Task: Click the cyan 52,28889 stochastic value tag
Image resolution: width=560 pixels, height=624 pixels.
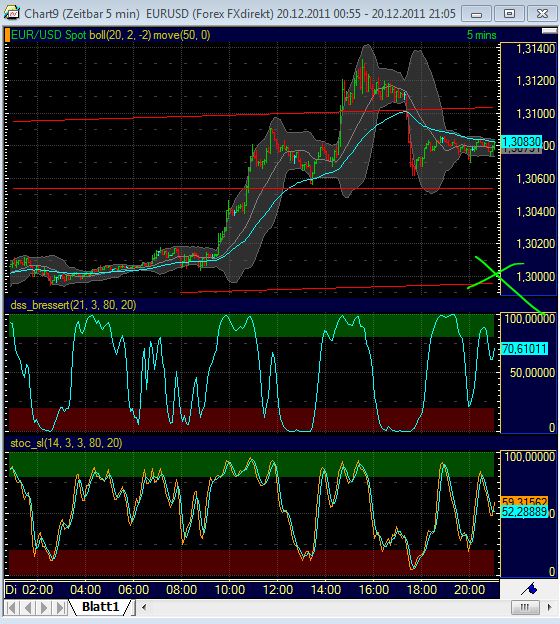Action: coord(524,512)
